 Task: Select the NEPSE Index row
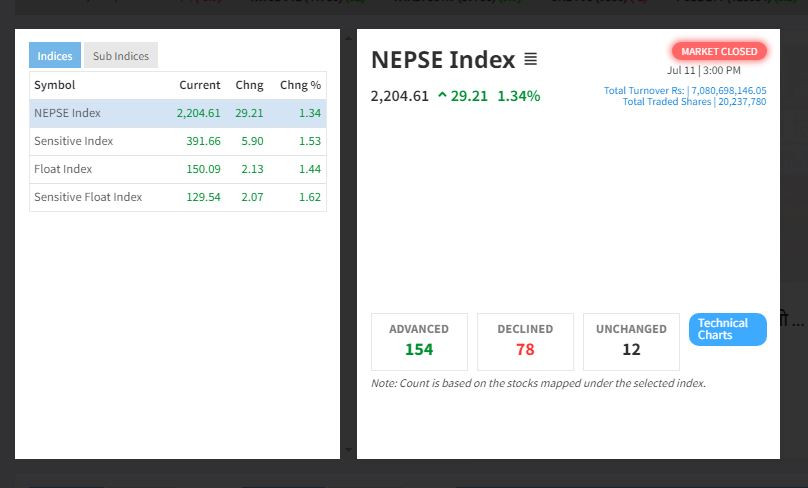tap(178, 113)
